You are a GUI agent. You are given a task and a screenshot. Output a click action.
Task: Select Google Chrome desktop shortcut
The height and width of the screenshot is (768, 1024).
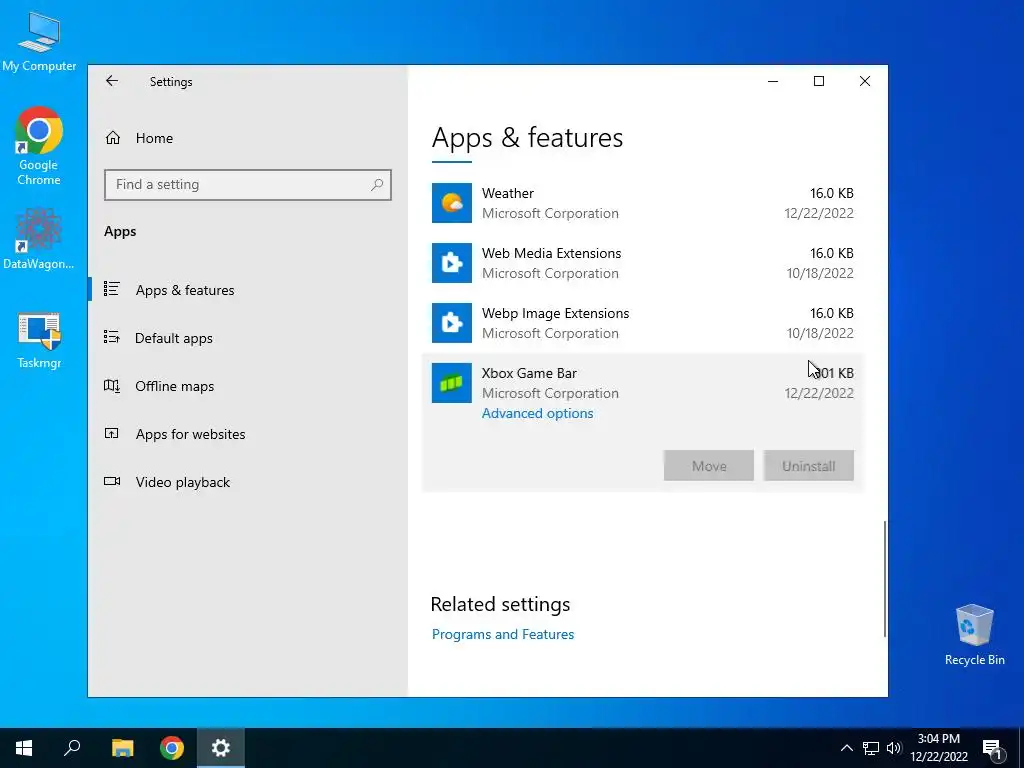tap(39, 147)
